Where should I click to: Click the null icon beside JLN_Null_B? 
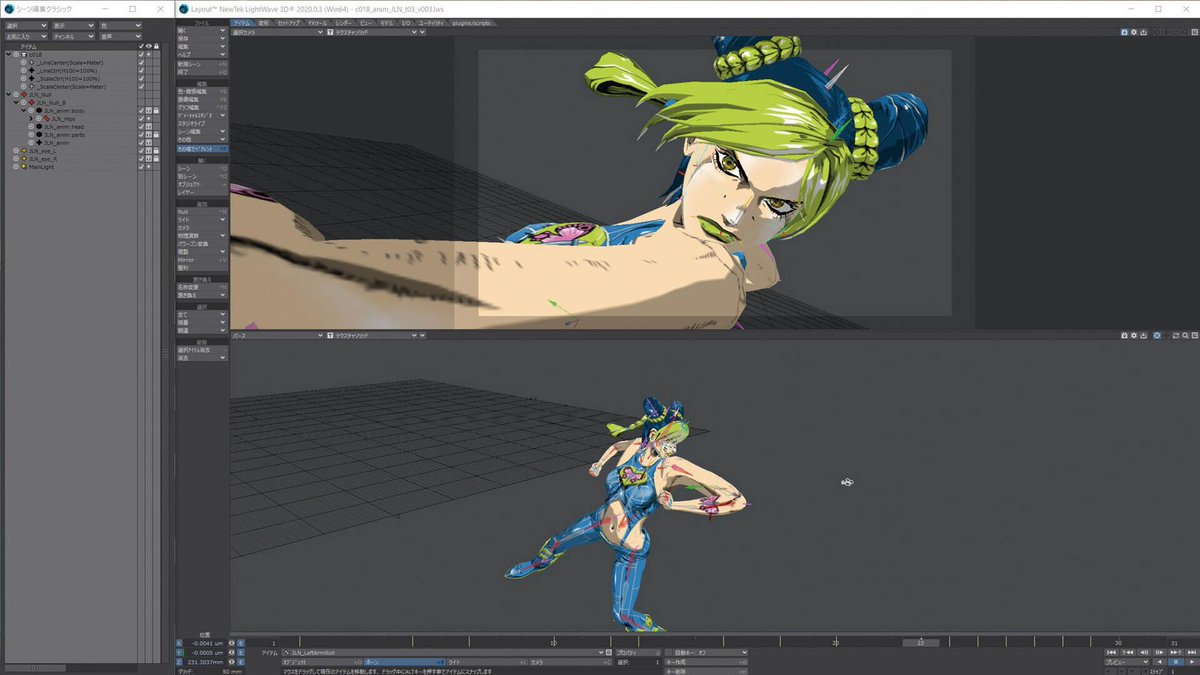click(x=32, y=103)
